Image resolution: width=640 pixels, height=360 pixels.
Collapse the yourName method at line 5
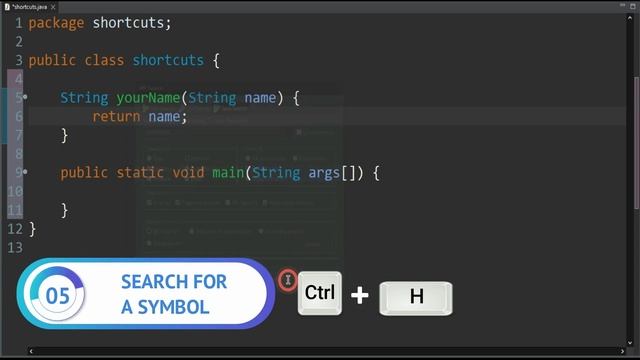coord(25,97)
